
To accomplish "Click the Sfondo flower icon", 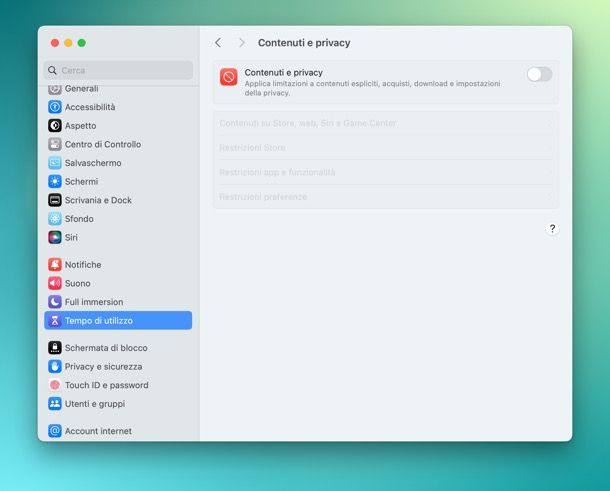I will point(55,219).
